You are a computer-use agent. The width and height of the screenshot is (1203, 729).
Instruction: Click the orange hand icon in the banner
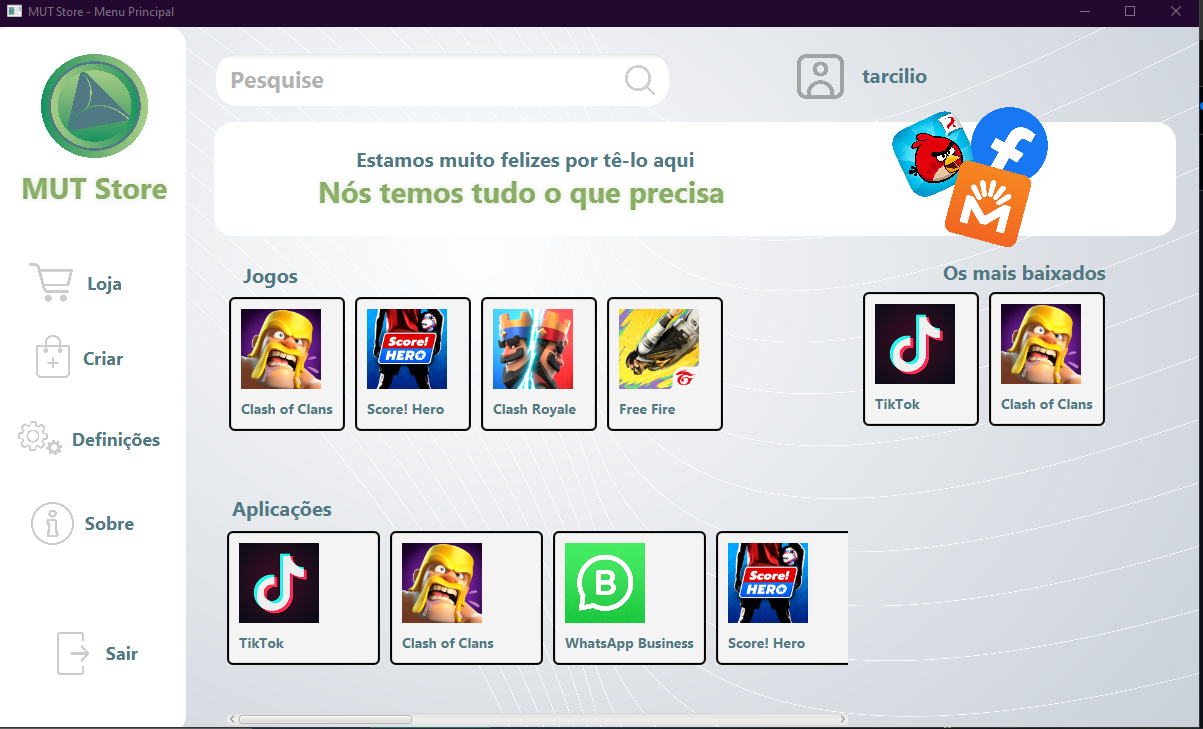(987, 204)
